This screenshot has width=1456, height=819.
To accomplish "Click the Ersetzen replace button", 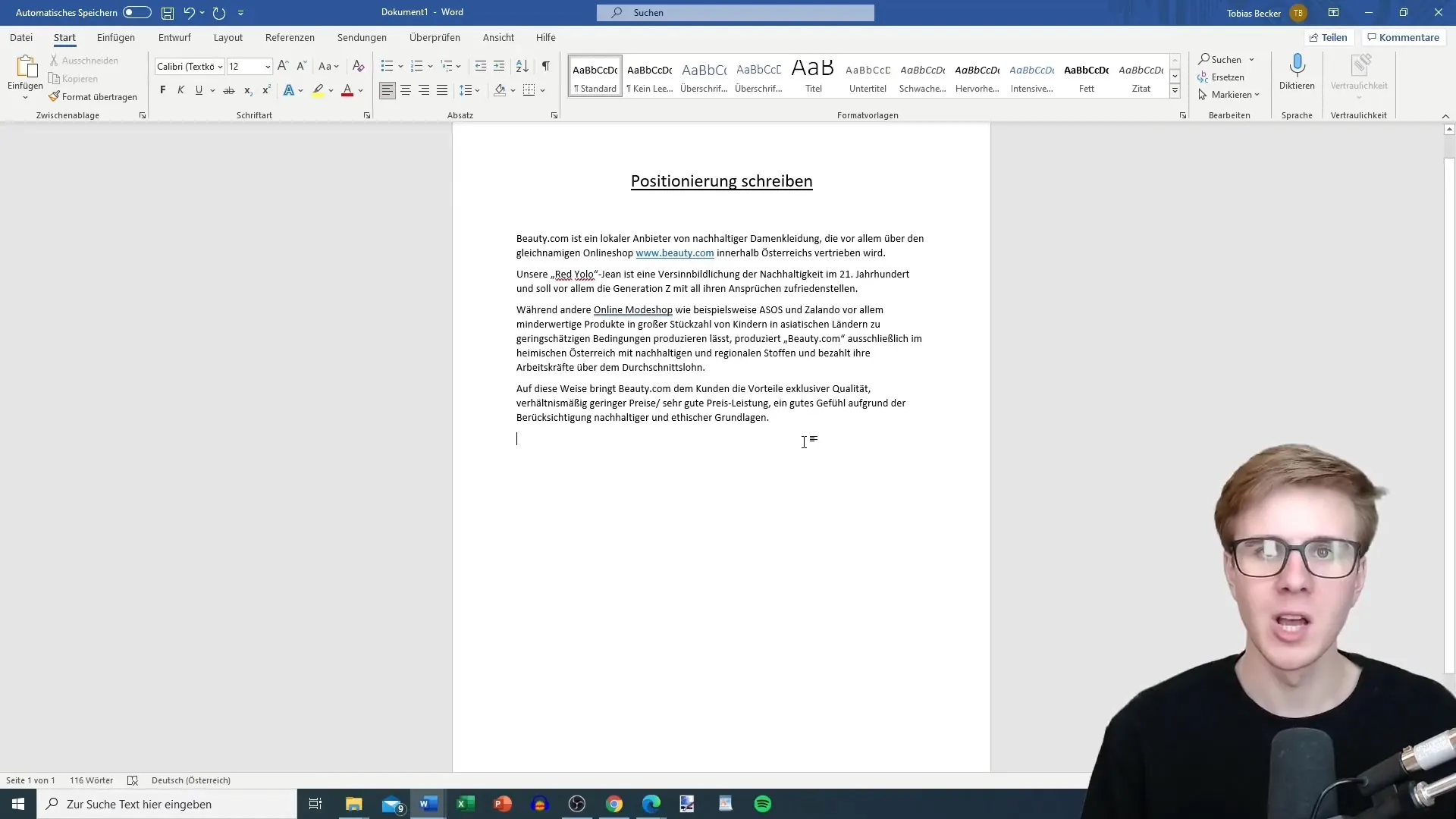I will click(1221, 77).
